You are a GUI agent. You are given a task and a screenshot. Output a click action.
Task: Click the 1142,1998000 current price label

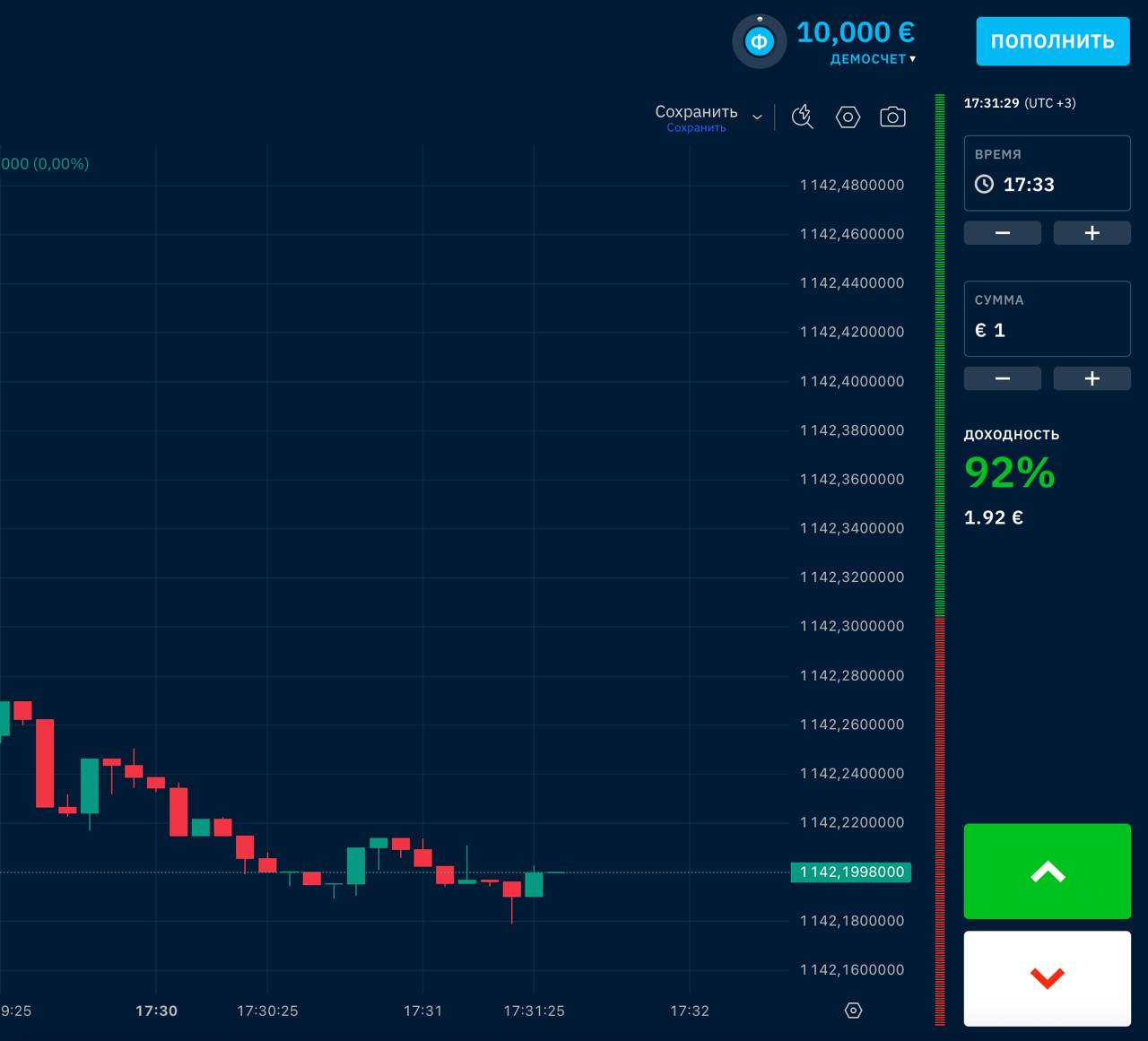tap(850, 872)
